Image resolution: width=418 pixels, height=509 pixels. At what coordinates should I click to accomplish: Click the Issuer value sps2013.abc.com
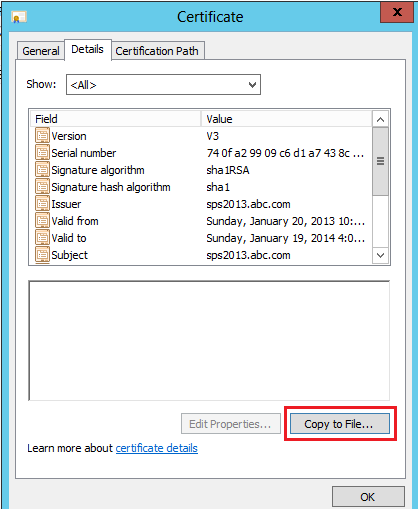(x=248, y=204)
